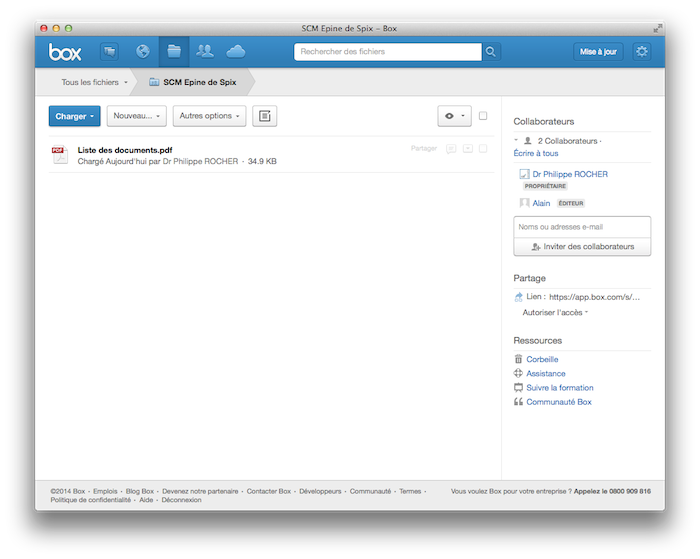Open the globe updates icon in header

tap(142, 52)
